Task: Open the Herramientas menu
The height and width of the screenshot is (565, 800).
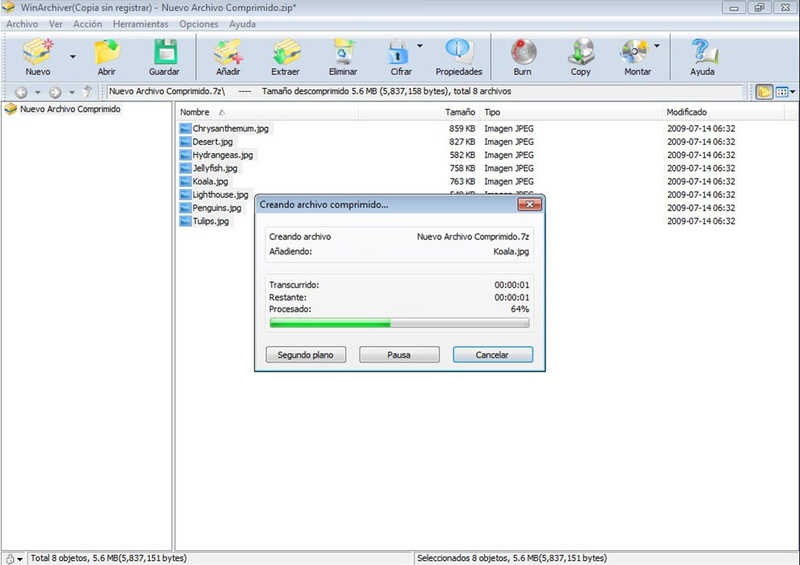Action: coord(140,24)
